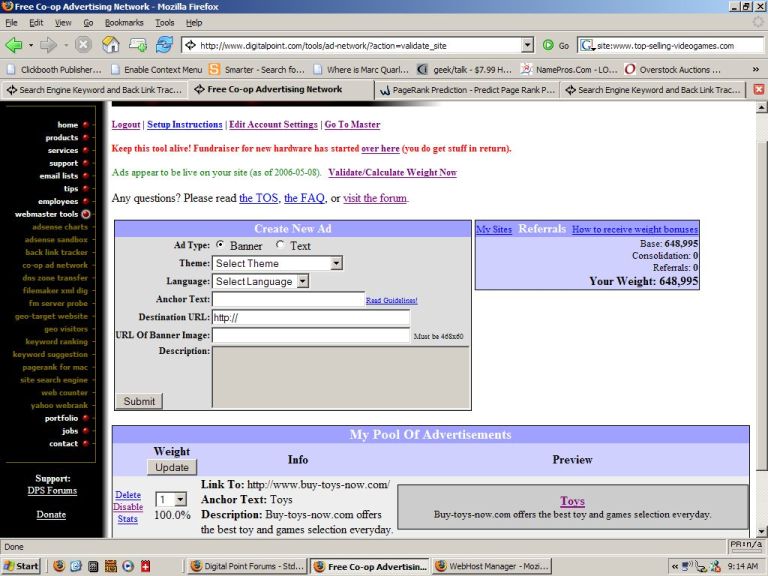Open the FAQ link

click(304, 198)
